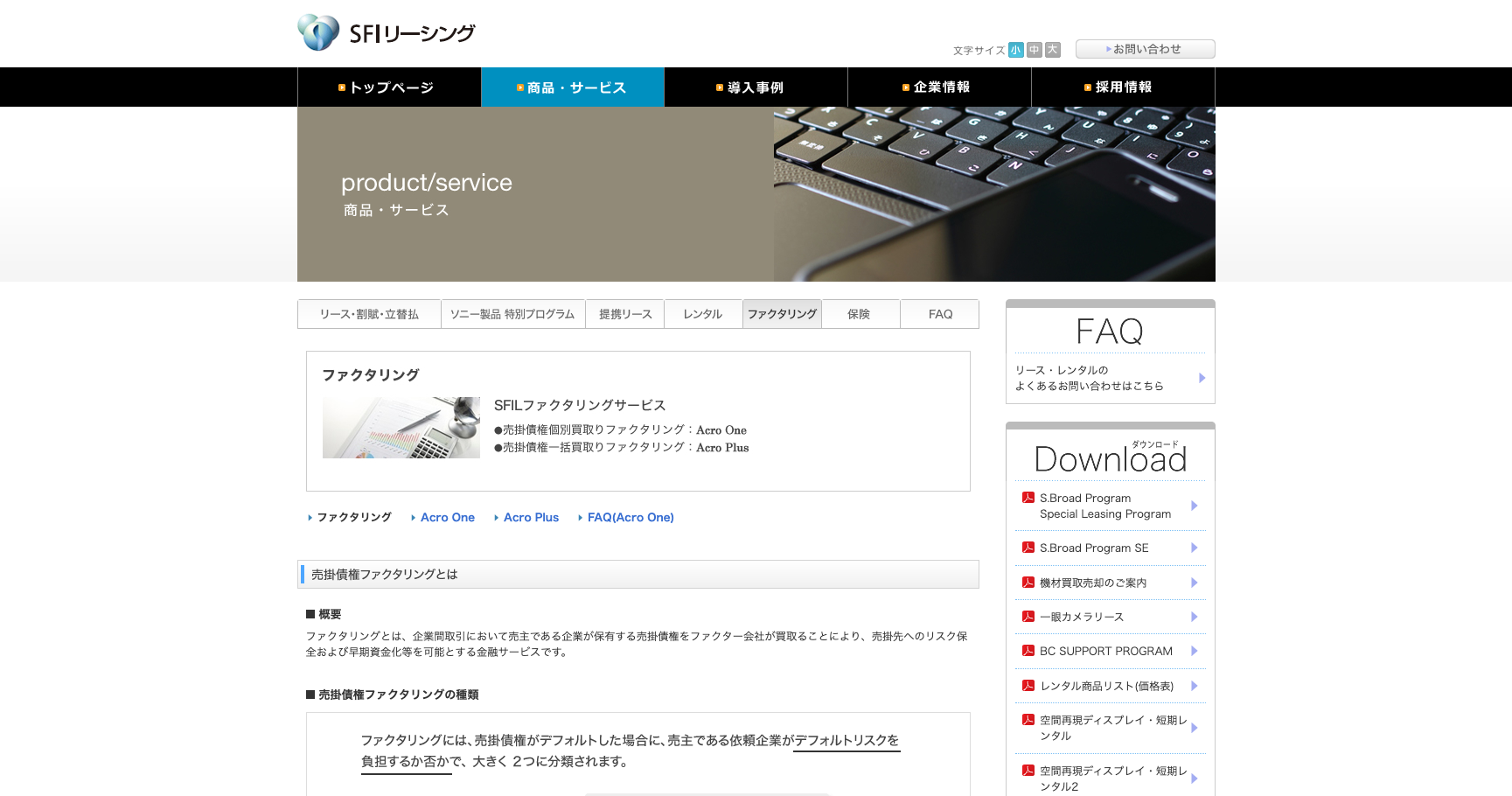Click the 売掛債権ファクタリングの種類 subheading
Screen dimensions: 1512x796
click(x=393, y=695)
